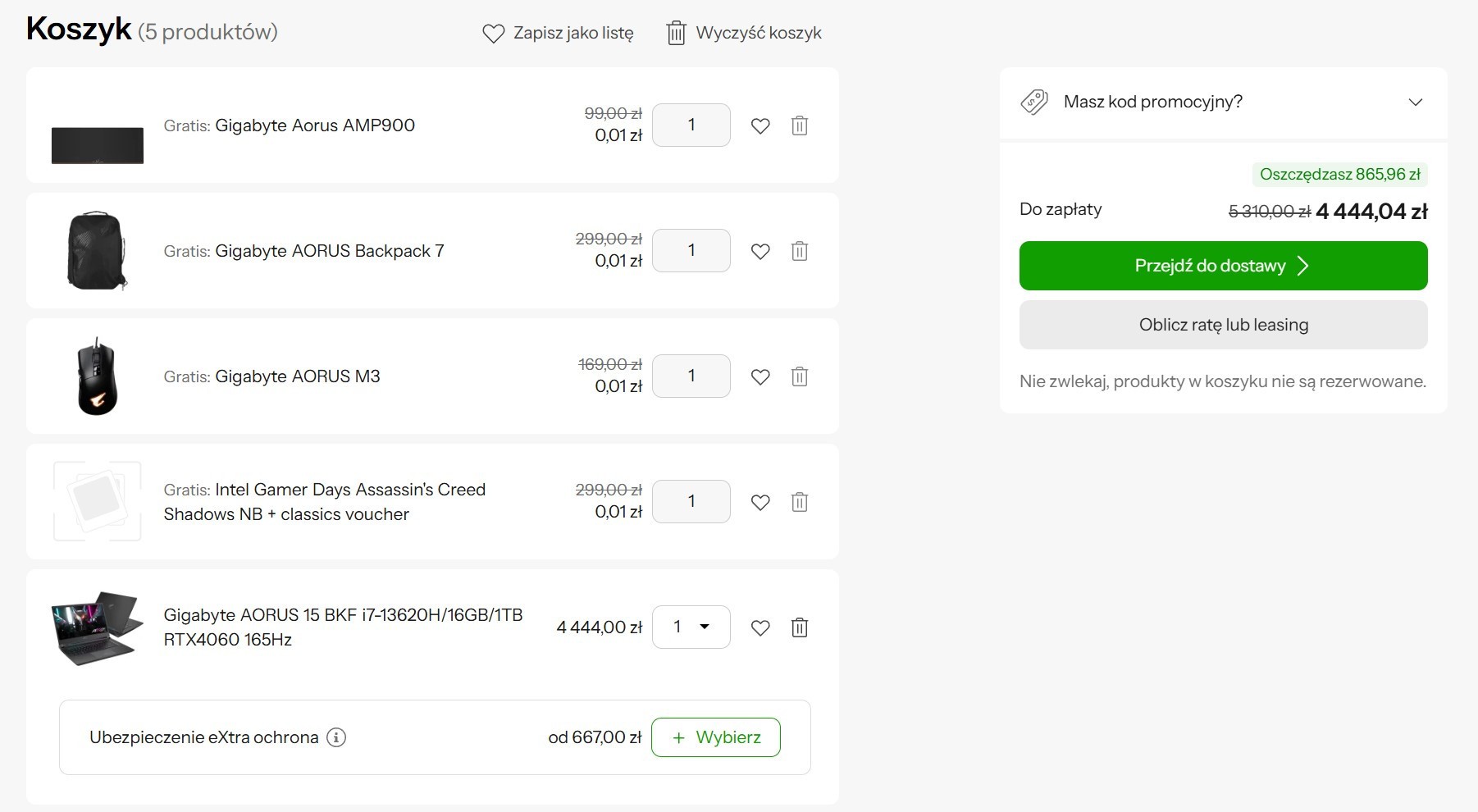Click the Ubezpieczenie eXtra ochrona label
The width and height of the screenshot is (1478, 812).
coord(204,737)
